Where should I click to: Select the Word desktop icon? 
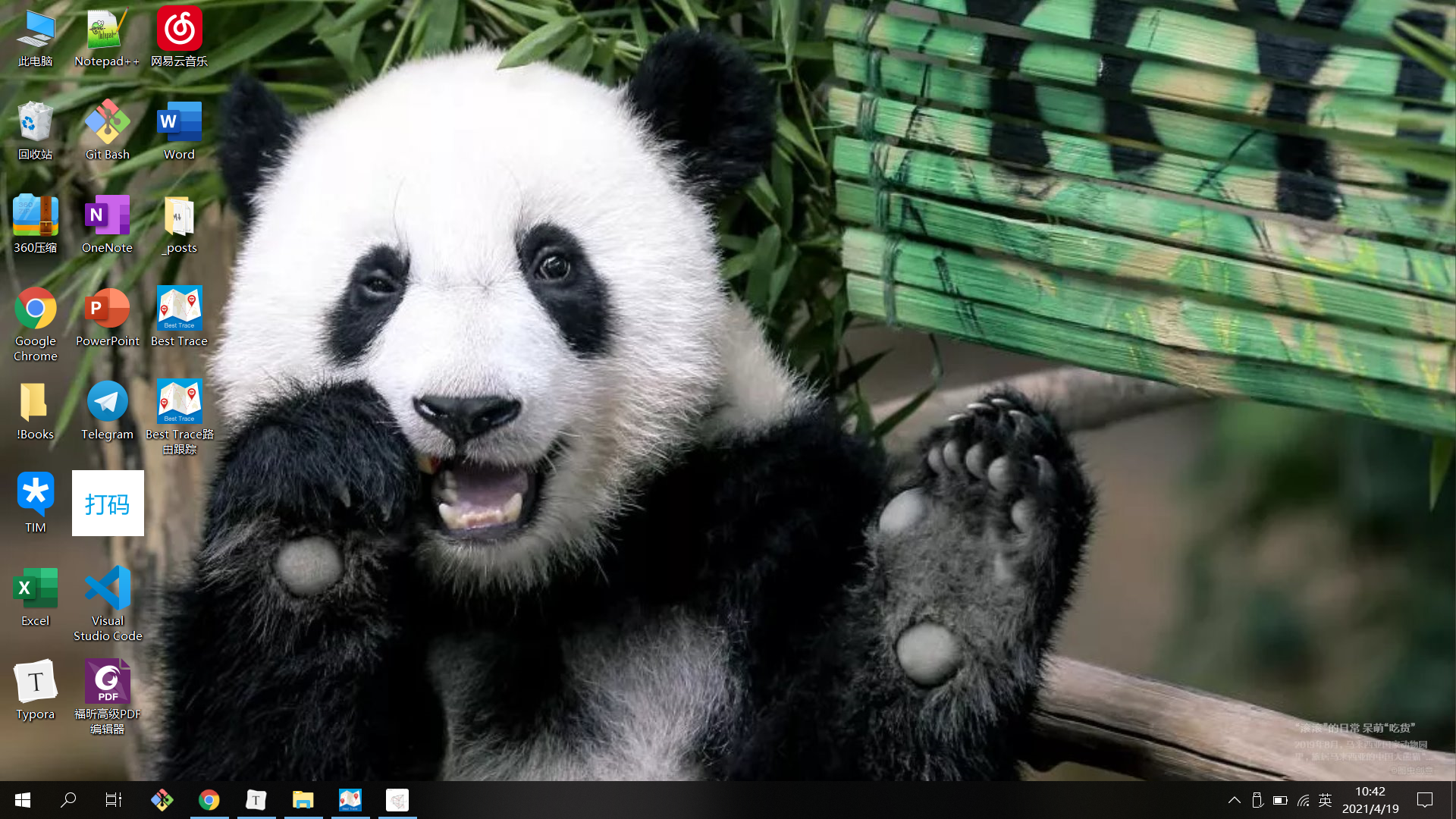click(179, 130)
